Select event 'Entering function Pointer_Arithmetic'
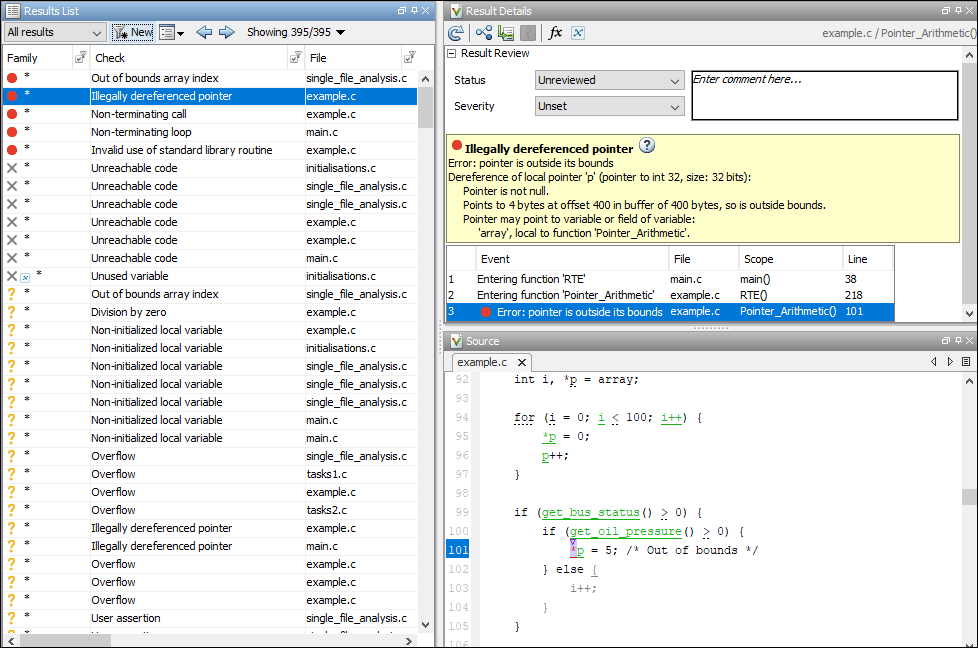 coord(565,295)
